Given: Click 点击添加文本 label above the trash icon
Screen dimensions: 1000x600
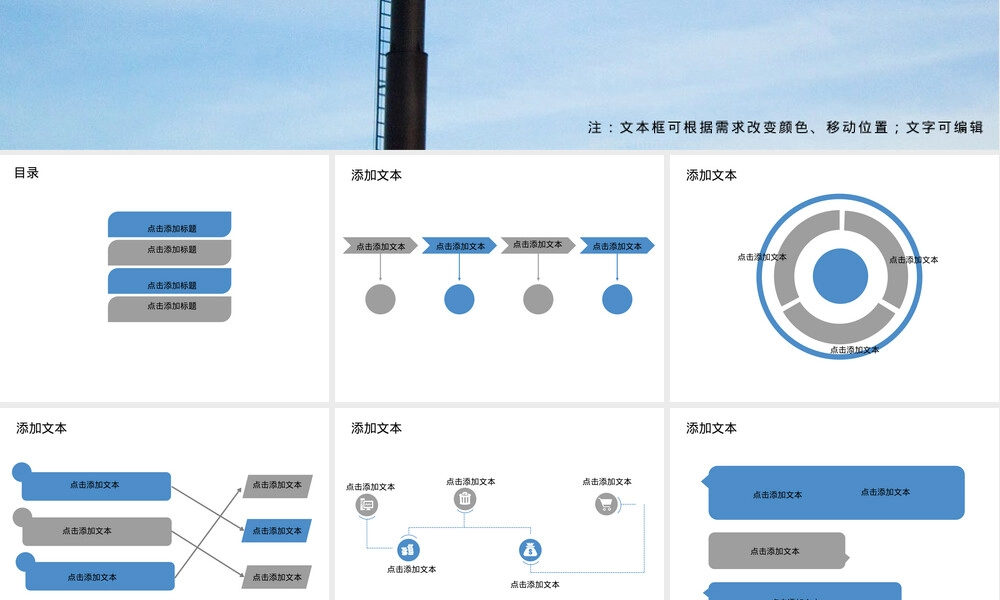Looking at the screenshot, I should tap(471, 481).
